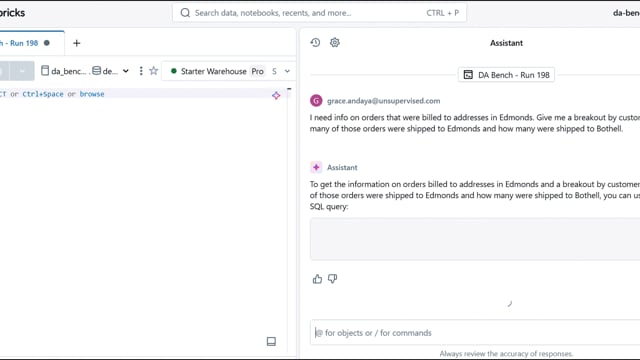640x360 pixels.
Task: Give thumbs up to Assistant response
Action: click(317, 279)
